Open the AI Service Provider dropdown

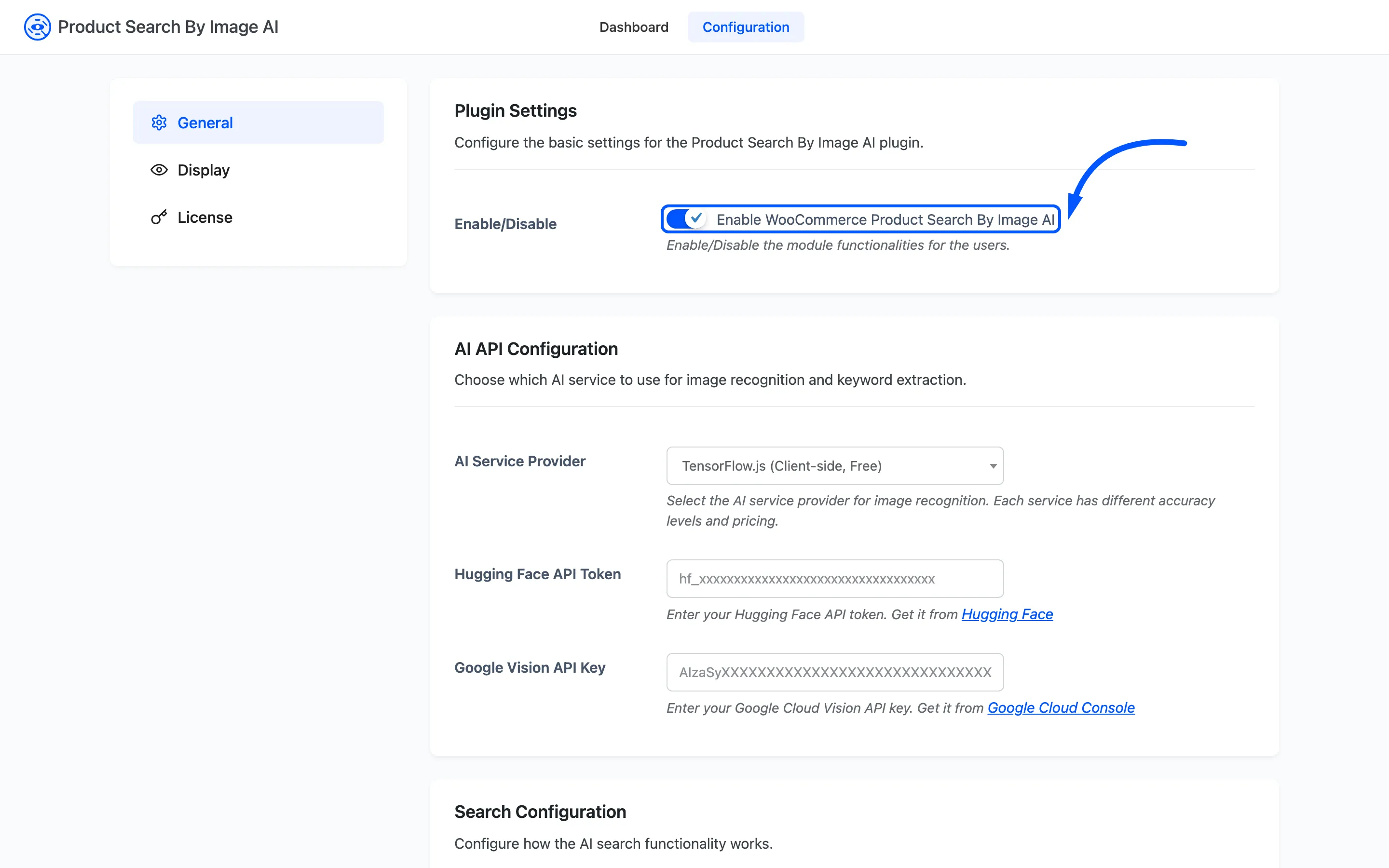click(x=834, y=465)
